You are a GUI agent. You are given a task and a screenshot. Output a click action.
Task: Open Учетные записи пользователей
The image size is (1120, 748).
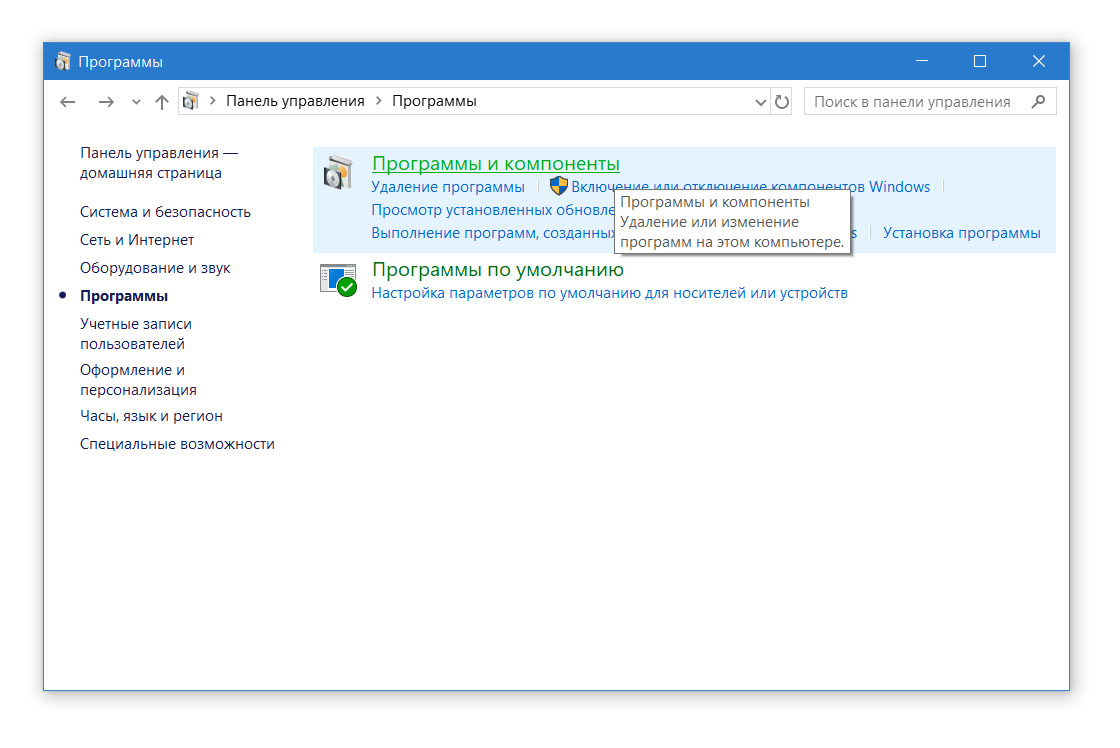[x=136, y=334]
